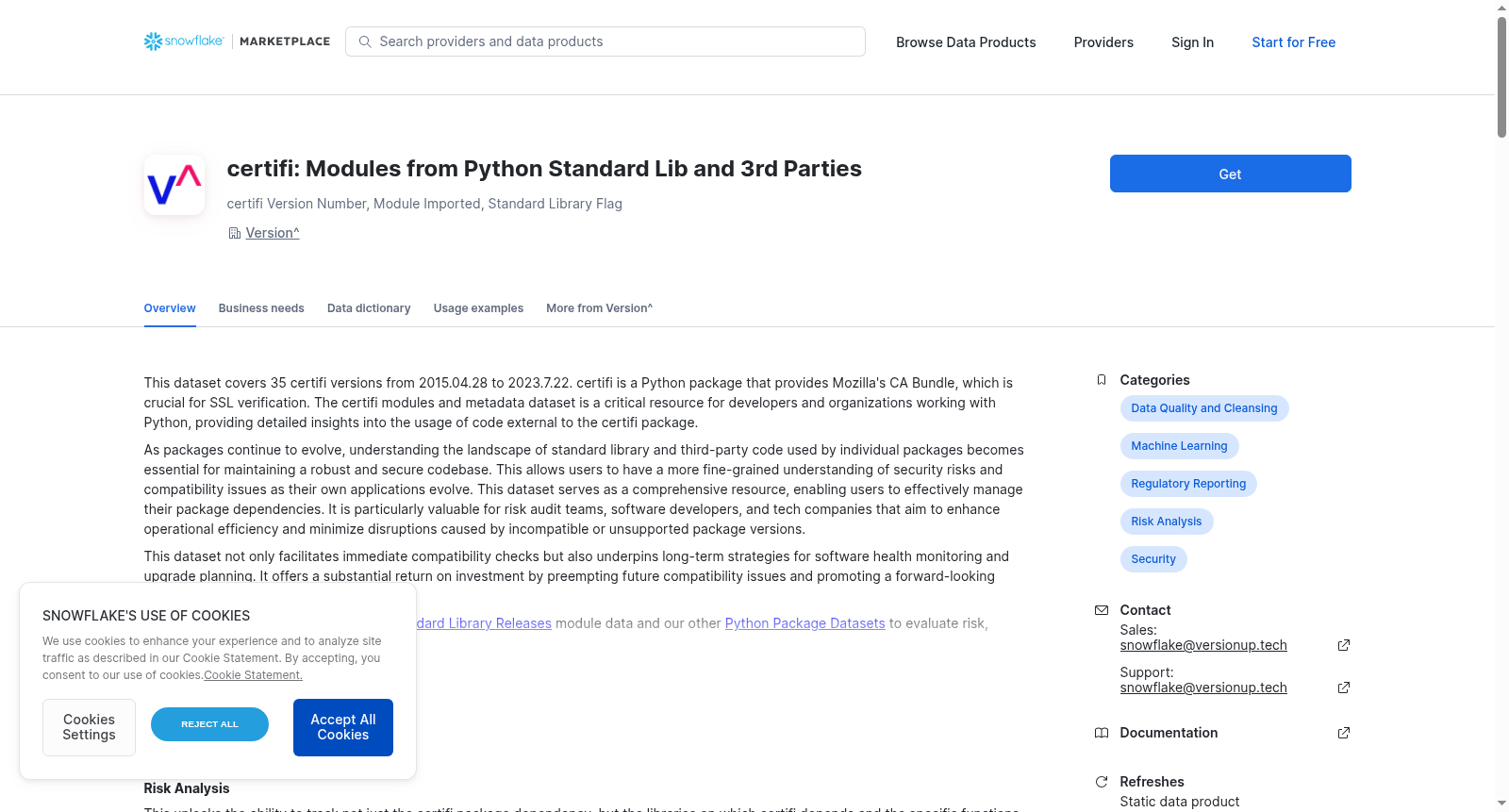Select the Security category tag
1509x812 pixels.
point(1153,559)
